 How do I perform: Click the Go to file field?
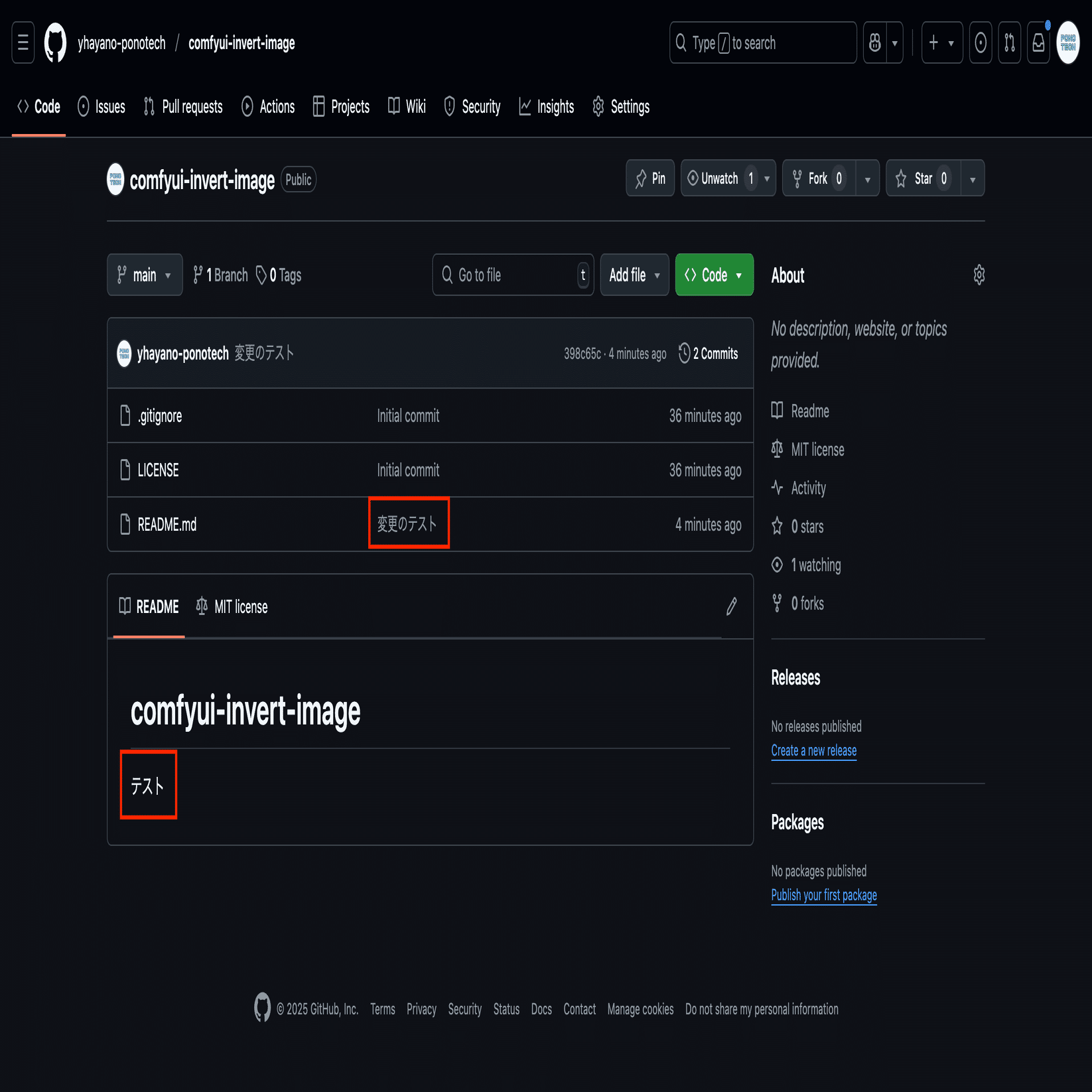[x=513, y=275]
